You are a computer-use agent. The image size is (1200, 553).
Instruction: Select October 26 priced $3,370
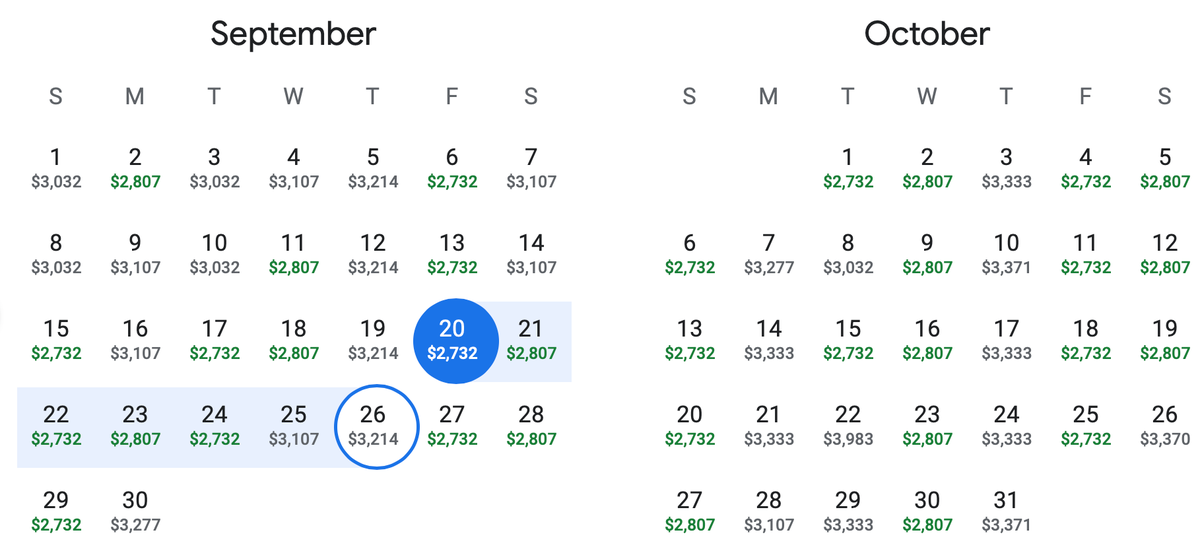coord(1165,426)
